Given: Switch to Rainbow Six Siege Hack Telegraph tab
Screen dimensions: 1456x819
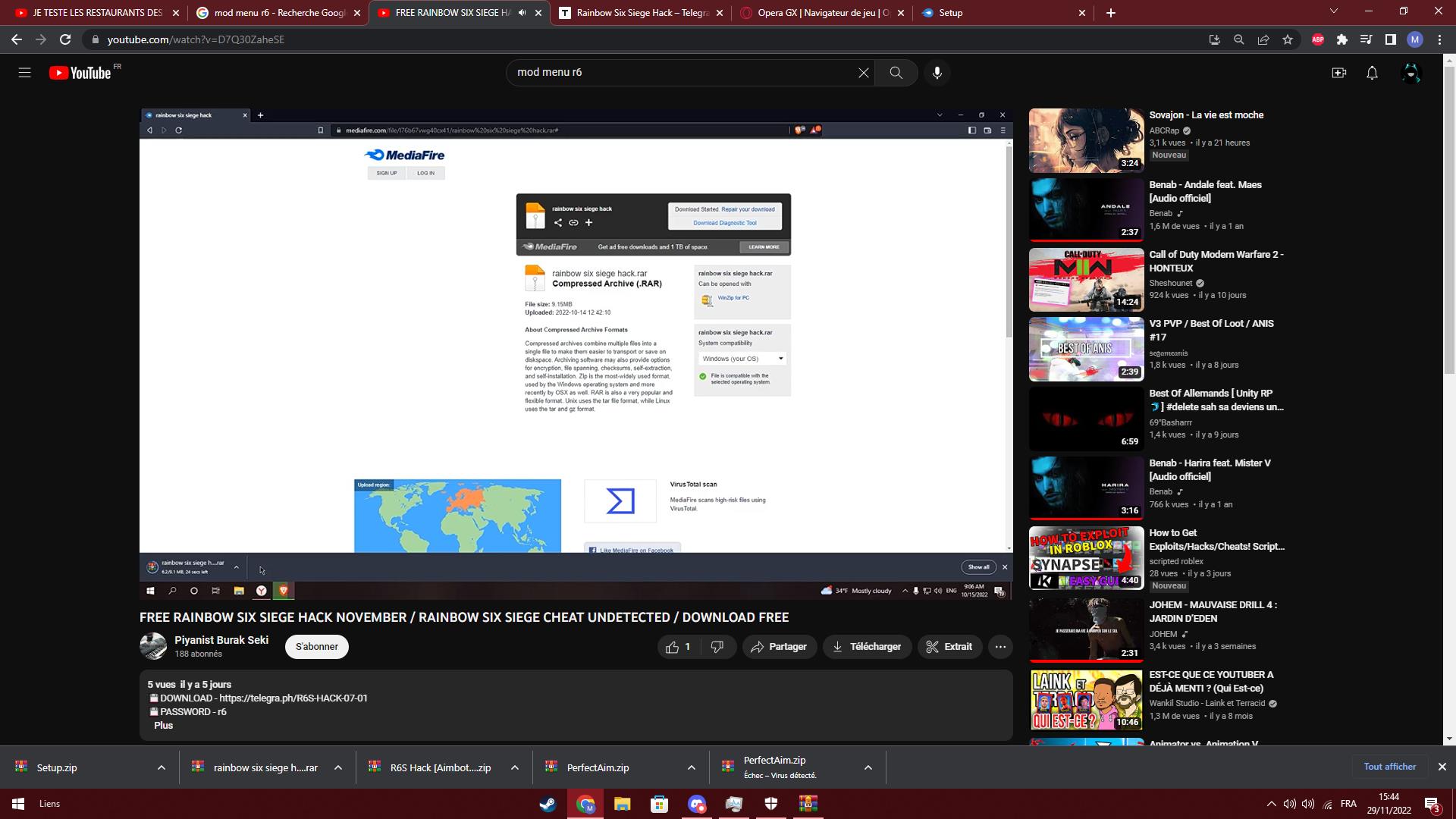Looking at the screenshot, I should pyautogui.click(x=642, y=13).
